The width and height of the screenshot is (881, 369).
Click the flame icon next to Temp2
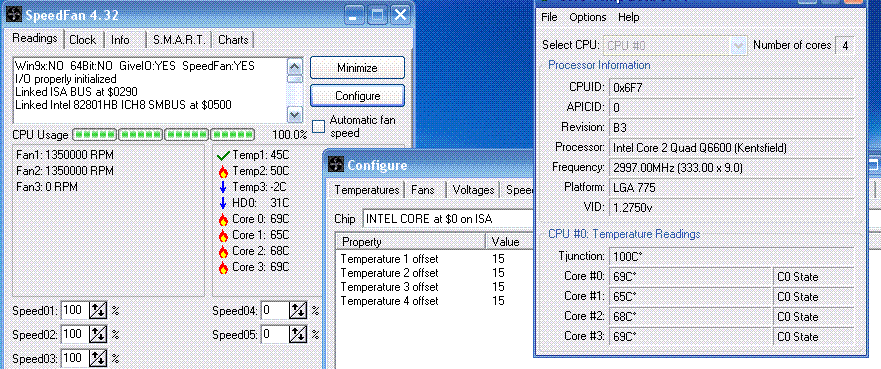click(x=223, y=171)
